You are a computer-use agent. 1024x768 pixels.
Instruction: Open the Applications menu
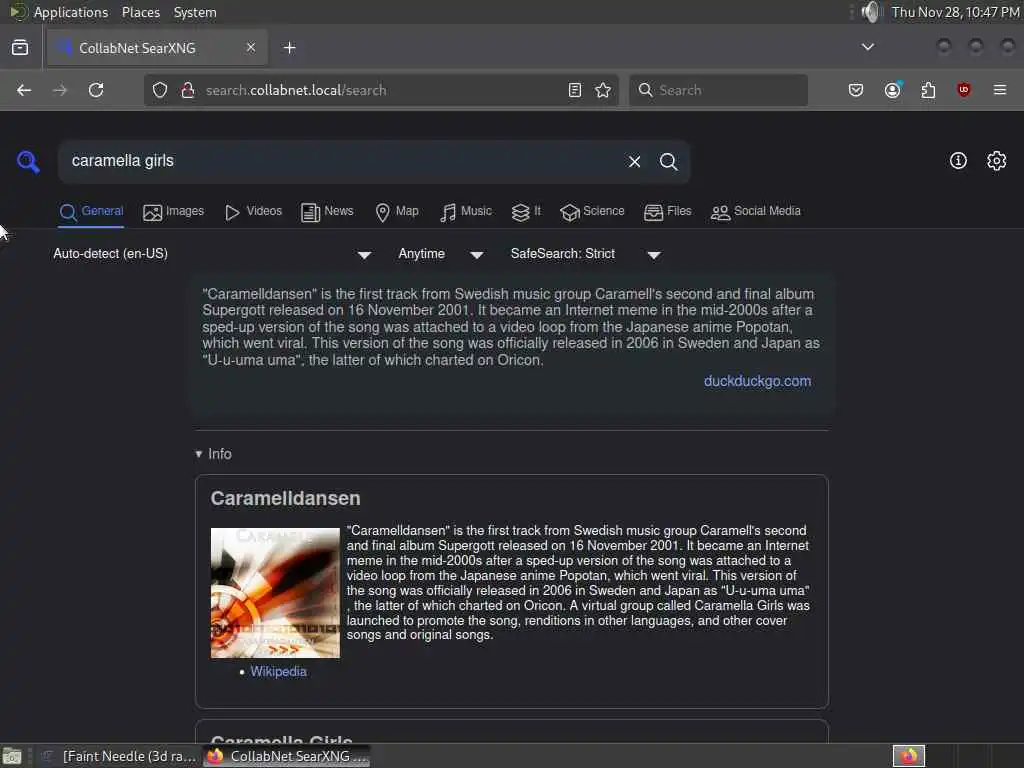pos(71,12)
